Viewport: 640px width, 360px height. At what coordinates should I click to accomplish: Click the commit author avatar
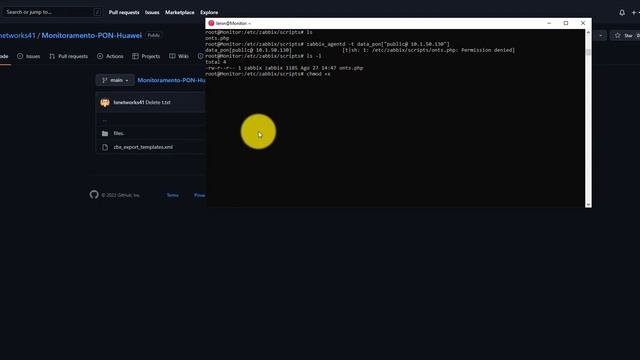click(x=105, y=102)
